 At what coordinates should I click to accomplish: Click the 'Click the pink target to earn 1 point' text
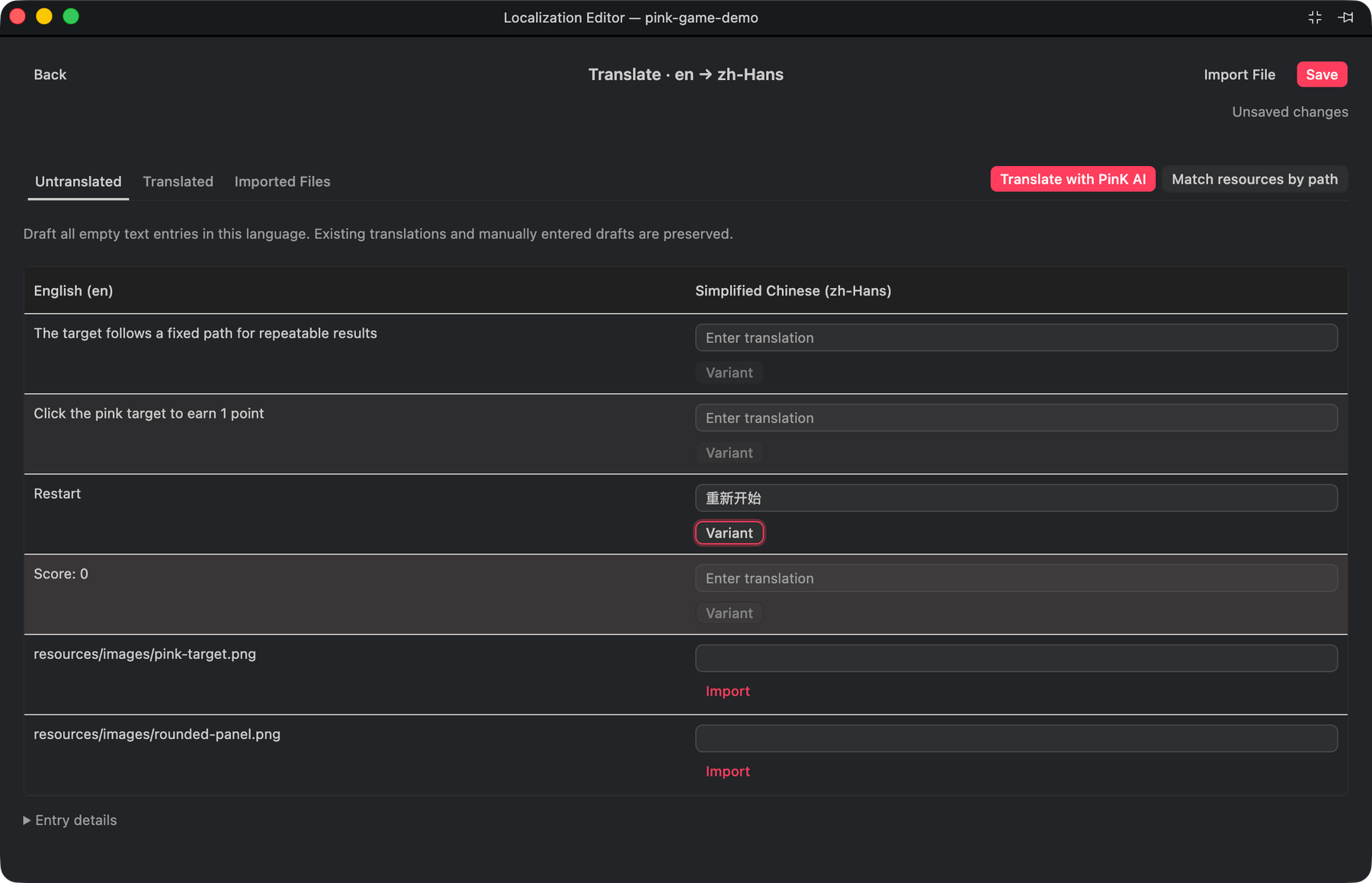(149, 413)
